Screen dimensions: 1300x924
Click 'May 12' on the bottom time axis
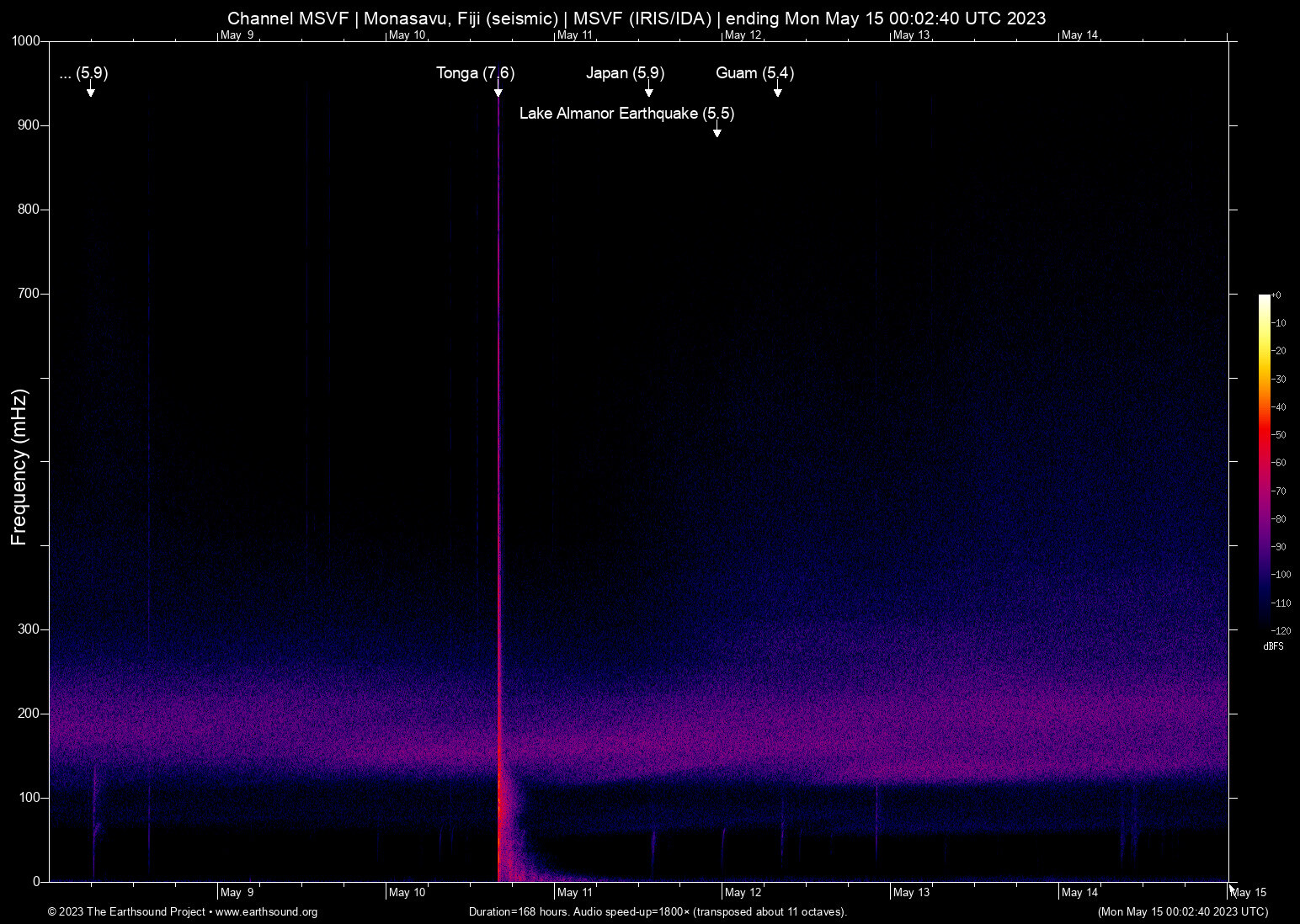click(x=744, y=893)
